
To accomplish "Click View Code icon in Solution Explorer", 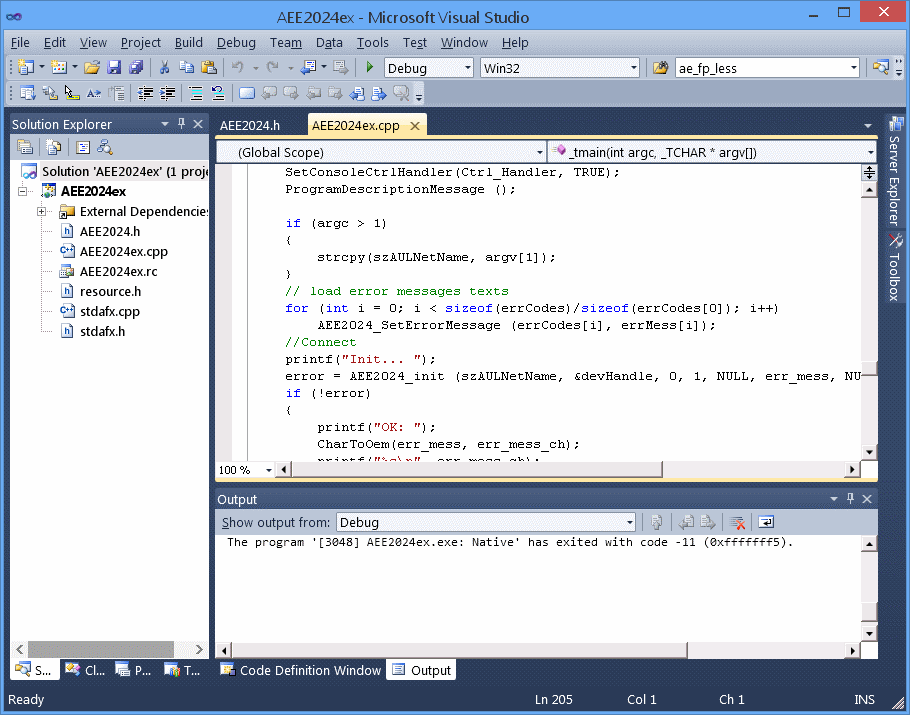I will click(83, 147).
